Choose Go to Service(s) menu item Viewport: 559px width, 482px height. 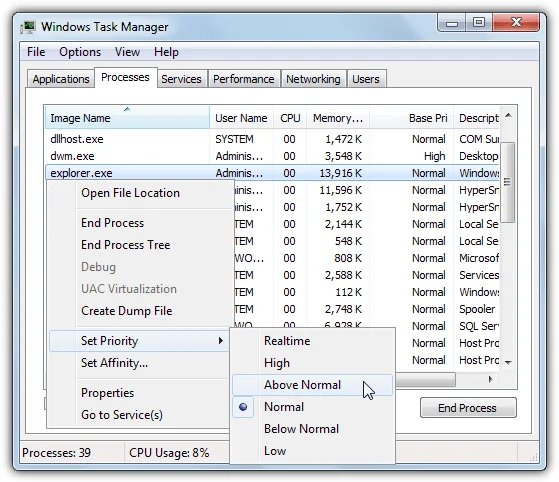click(139, 415)
